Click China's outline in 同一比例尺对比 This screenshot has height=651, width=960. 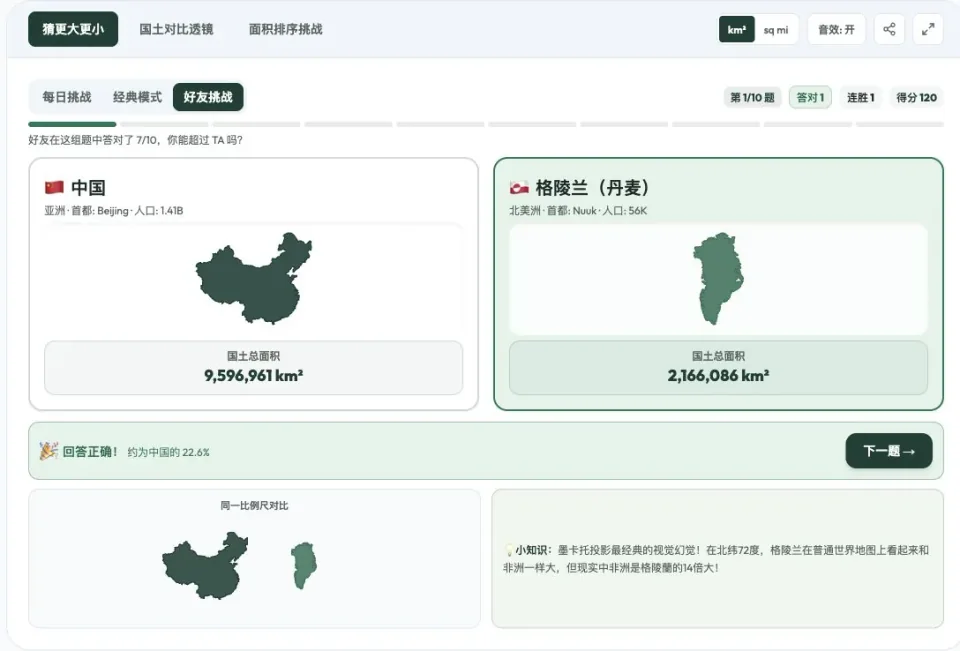[x=205, y=566]
